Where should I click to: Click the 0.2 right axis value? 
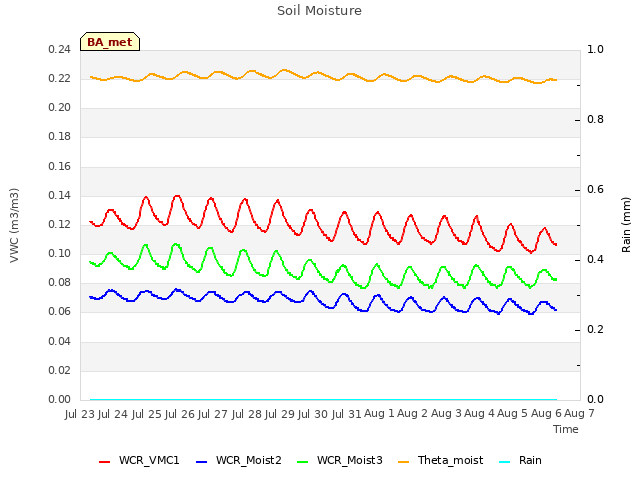(595, 329)
